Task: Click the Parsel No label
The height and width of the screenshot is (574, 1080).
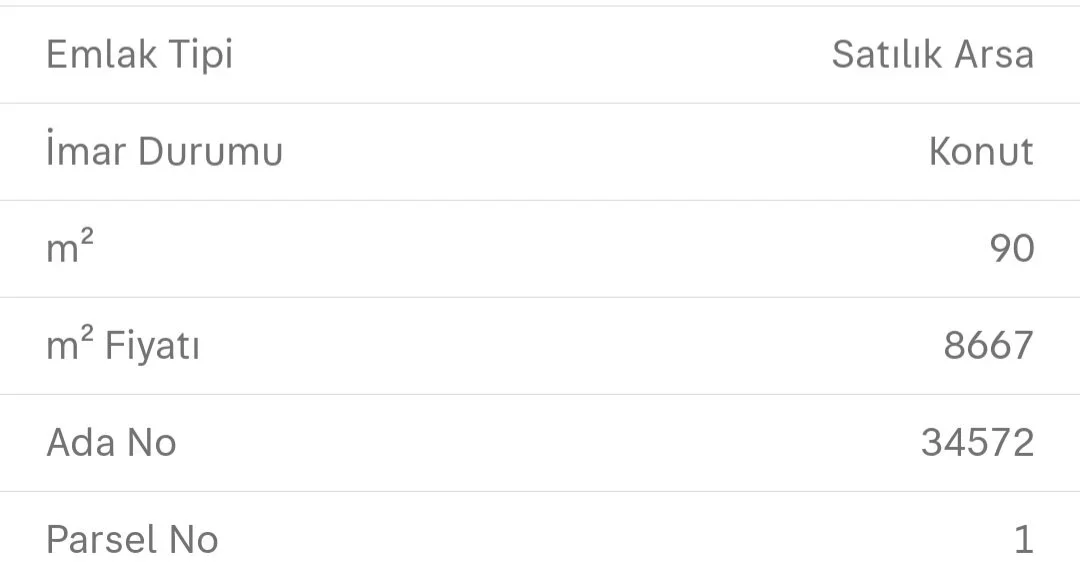Action: point(132,540)
